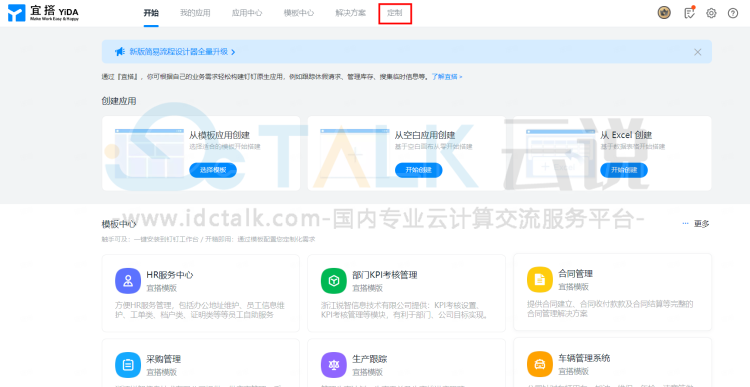Switch to the 开始 tab
Screen dimensions: 750x387
click(151, 13)
